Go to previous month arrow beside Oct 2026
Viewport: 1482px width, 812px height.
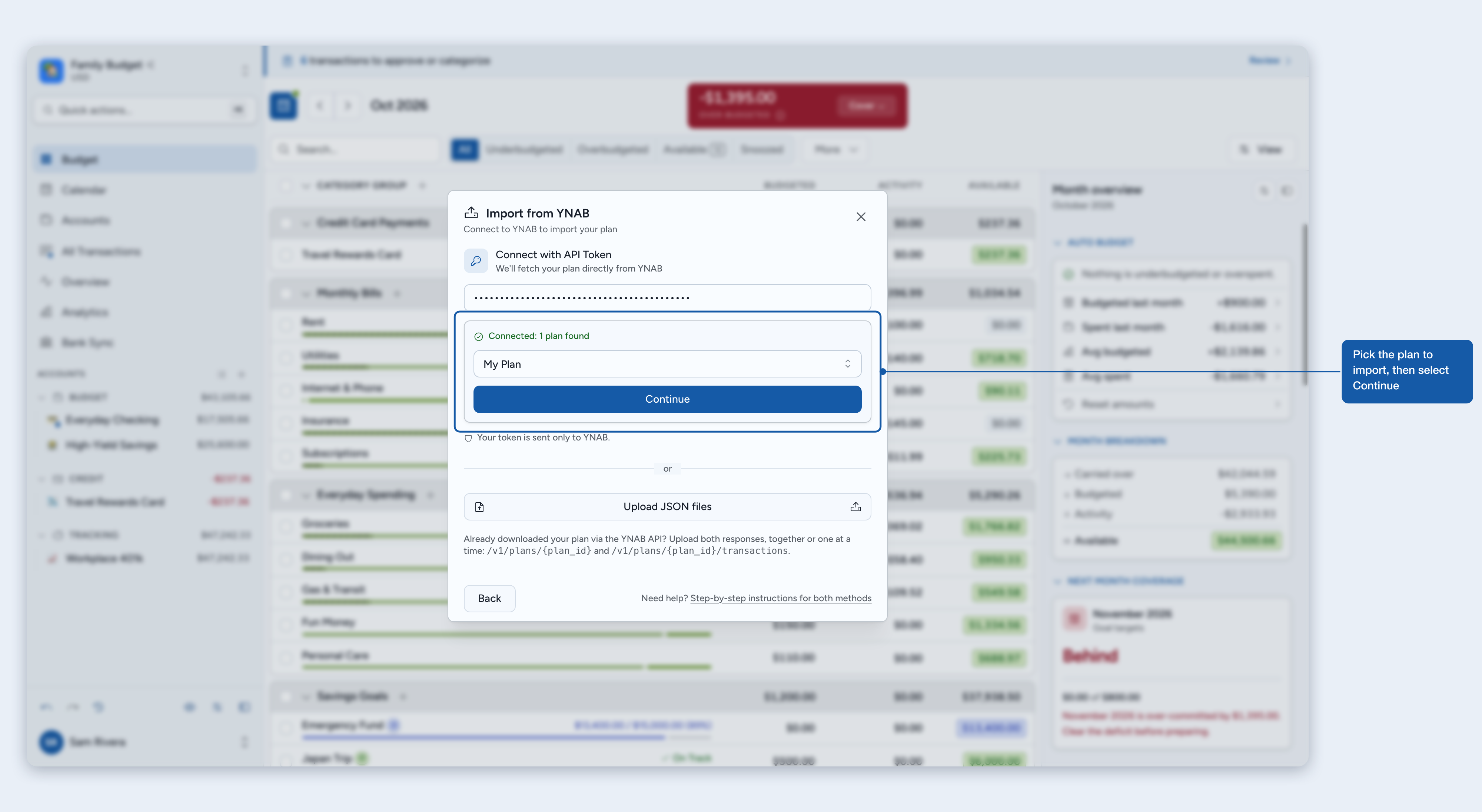(x=320, y=105)
